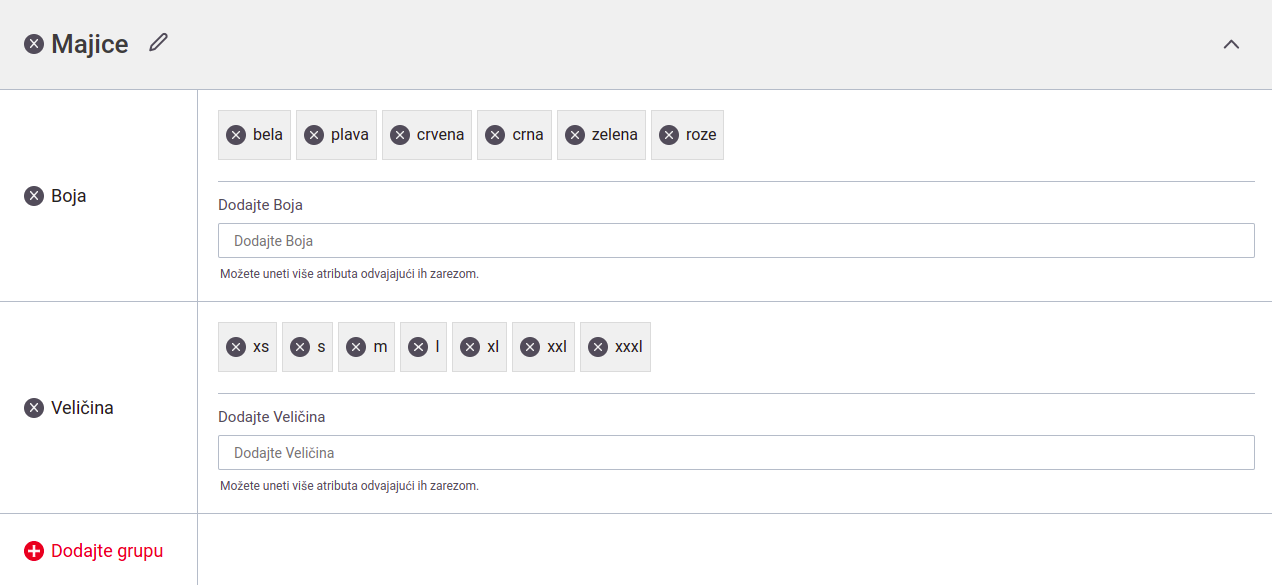Click the red plus Dodajte grupu icon
Screen dimensions: 1272x585
point(34,551)
